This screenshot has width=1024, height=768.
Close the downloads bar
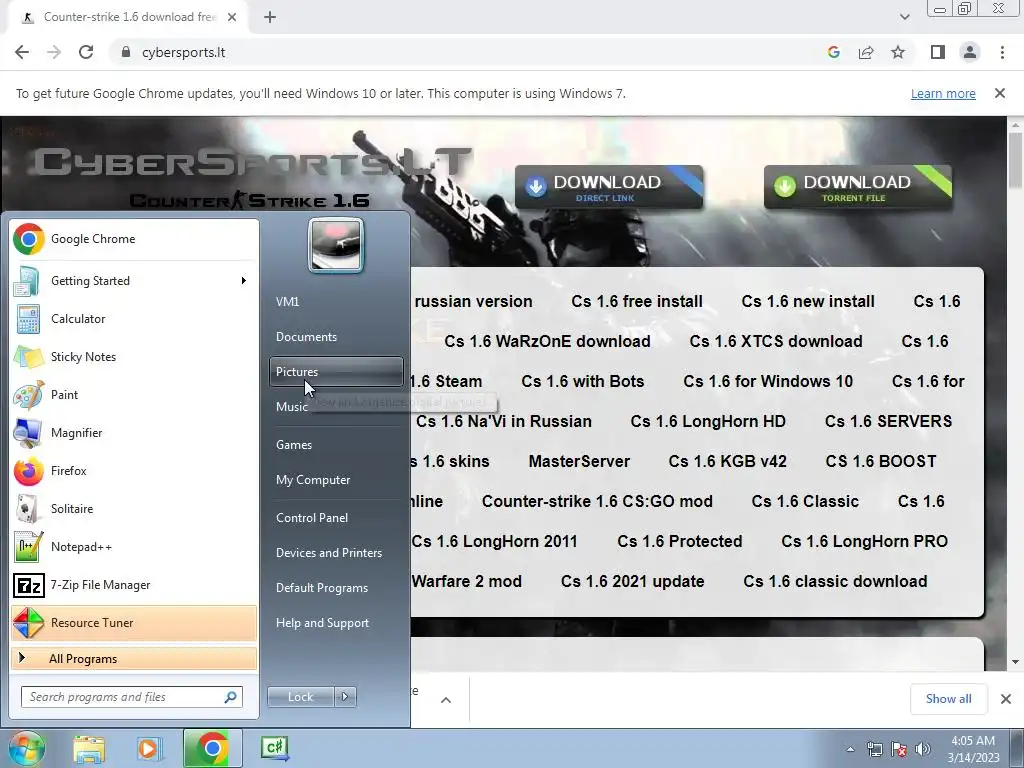point(1006,699)
